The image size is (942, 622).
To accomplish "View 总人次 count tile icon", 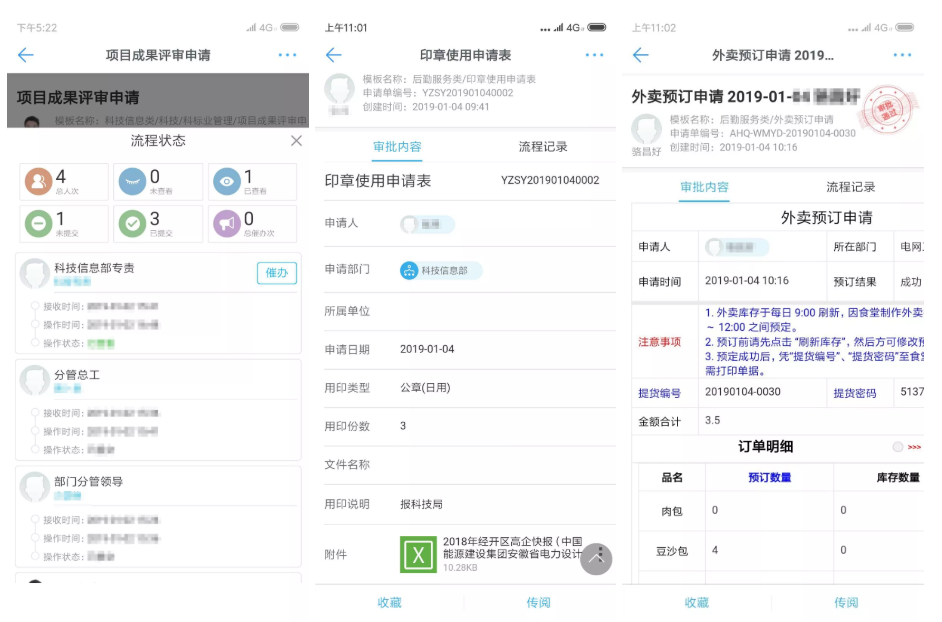I will pos(38,181).
